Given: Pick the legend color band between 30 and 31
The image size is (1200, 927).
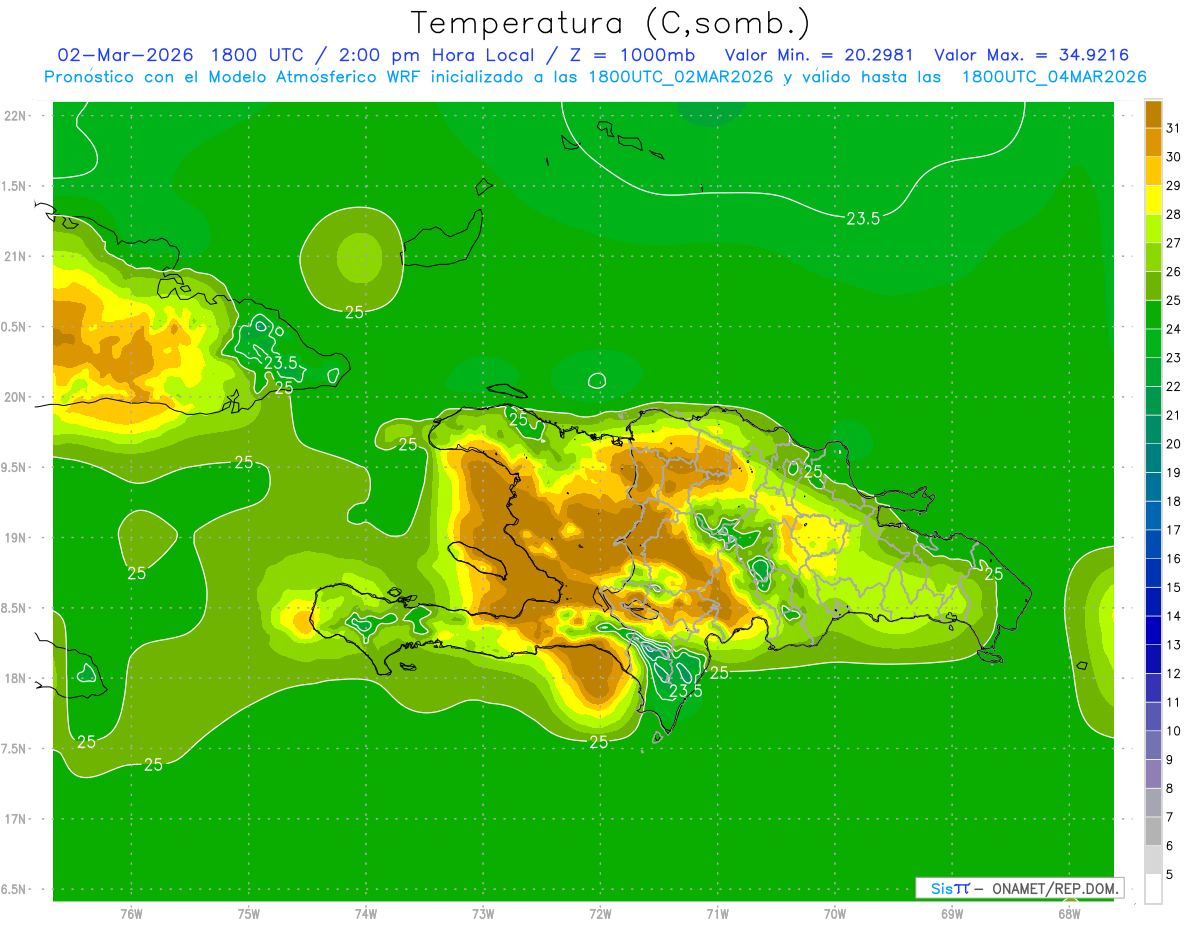Looking at the screenshot, I should (1153, 142).
